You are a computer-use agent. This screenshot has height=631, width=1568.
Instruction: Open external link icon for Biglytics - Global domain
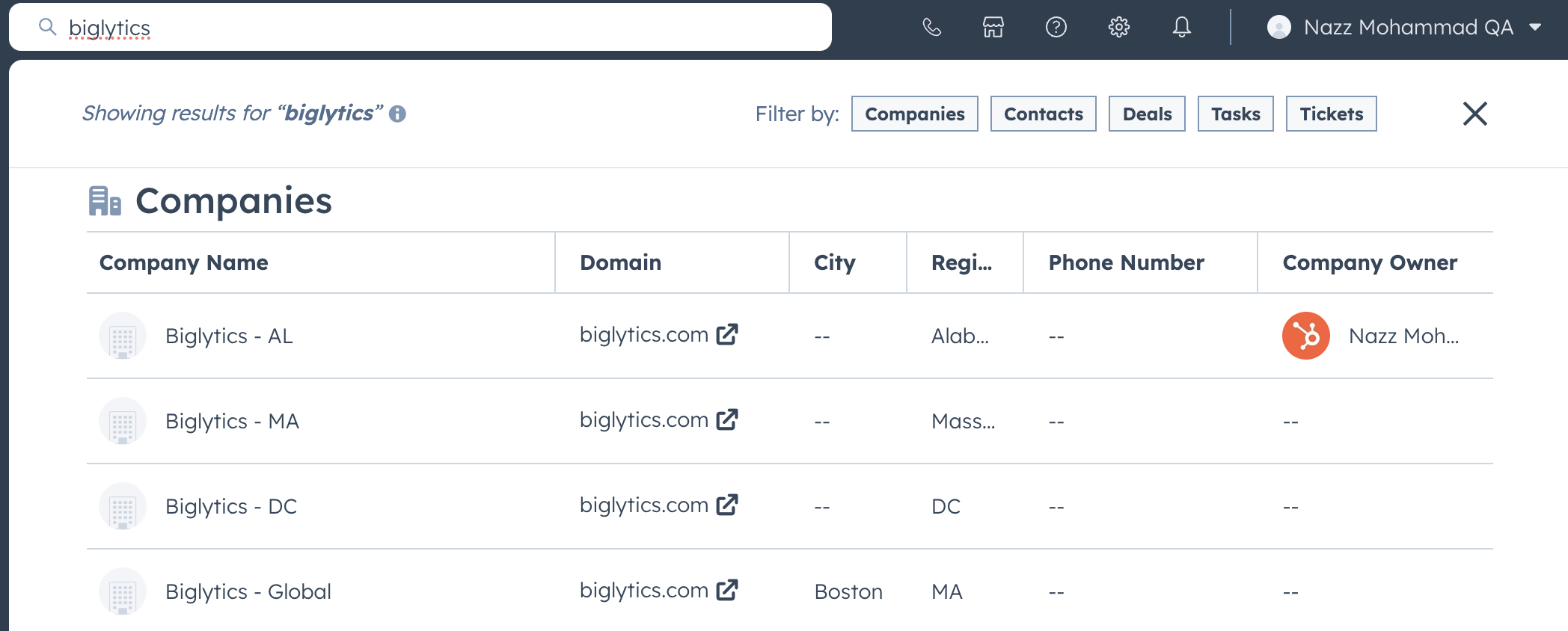coord(727,590)
